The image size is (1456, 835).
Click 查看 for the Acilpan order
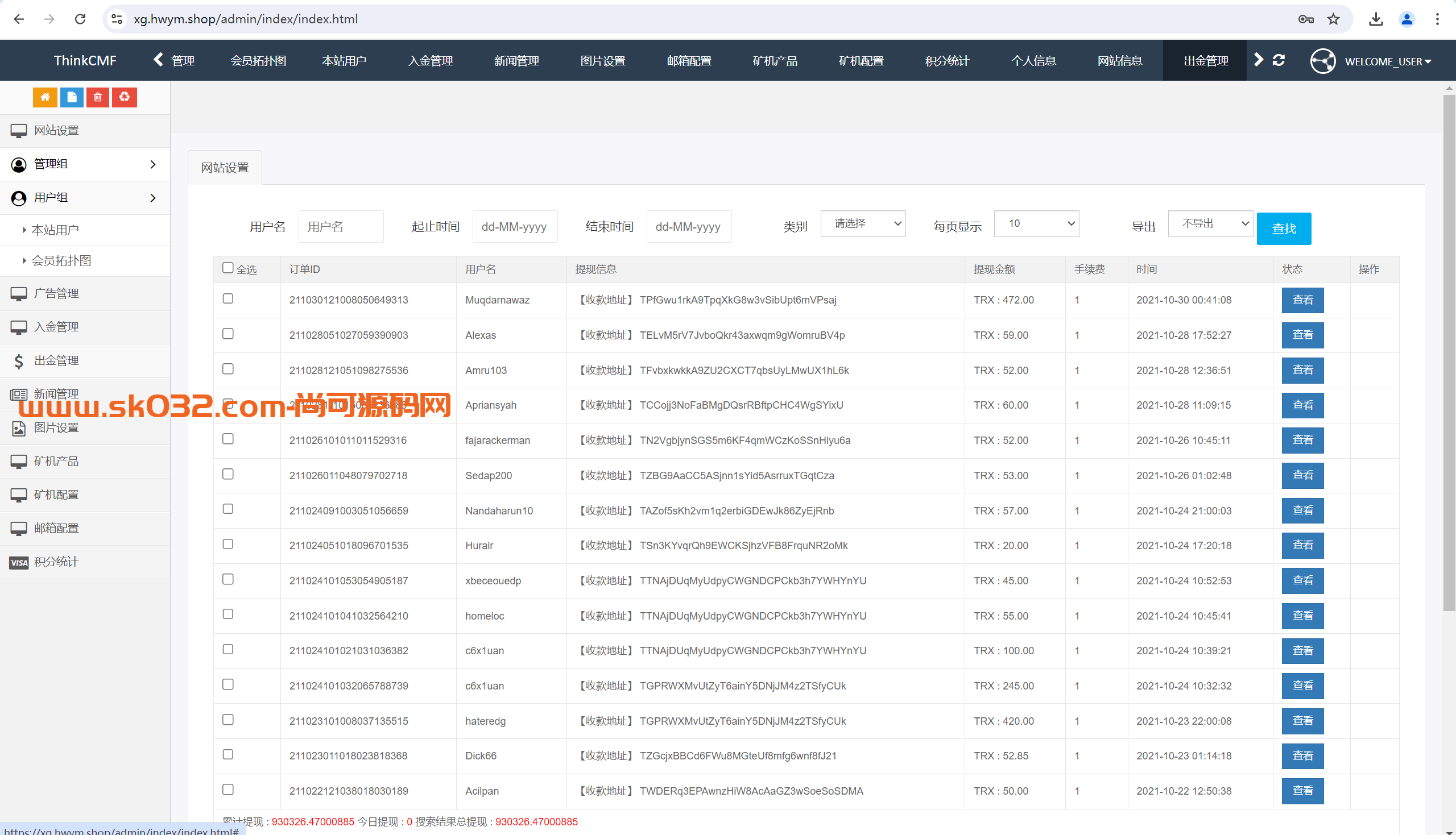click(1303, 791)
